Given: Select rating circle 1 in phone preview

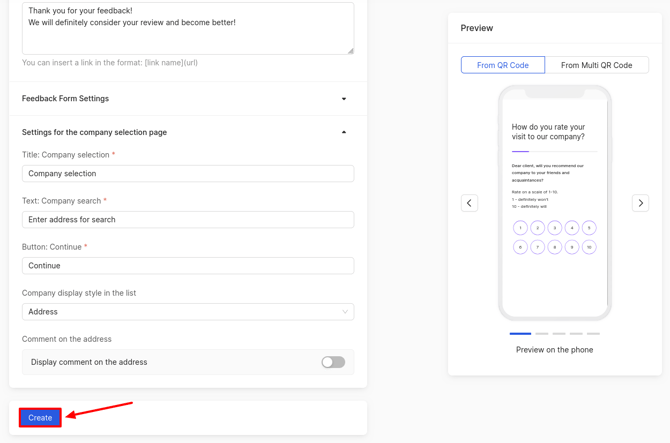Looking at the screenshot, I should pyautogui.click(x=520, y=228).
